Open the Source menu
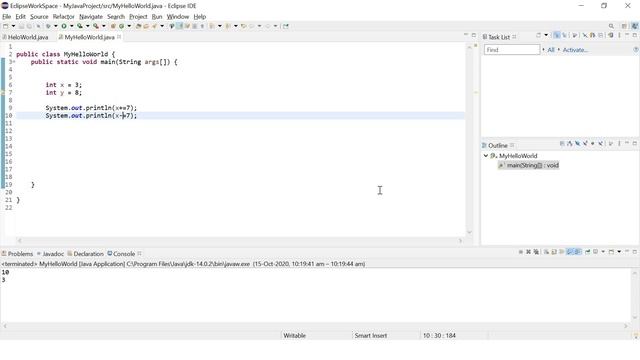640x360 pixels. 39,17
